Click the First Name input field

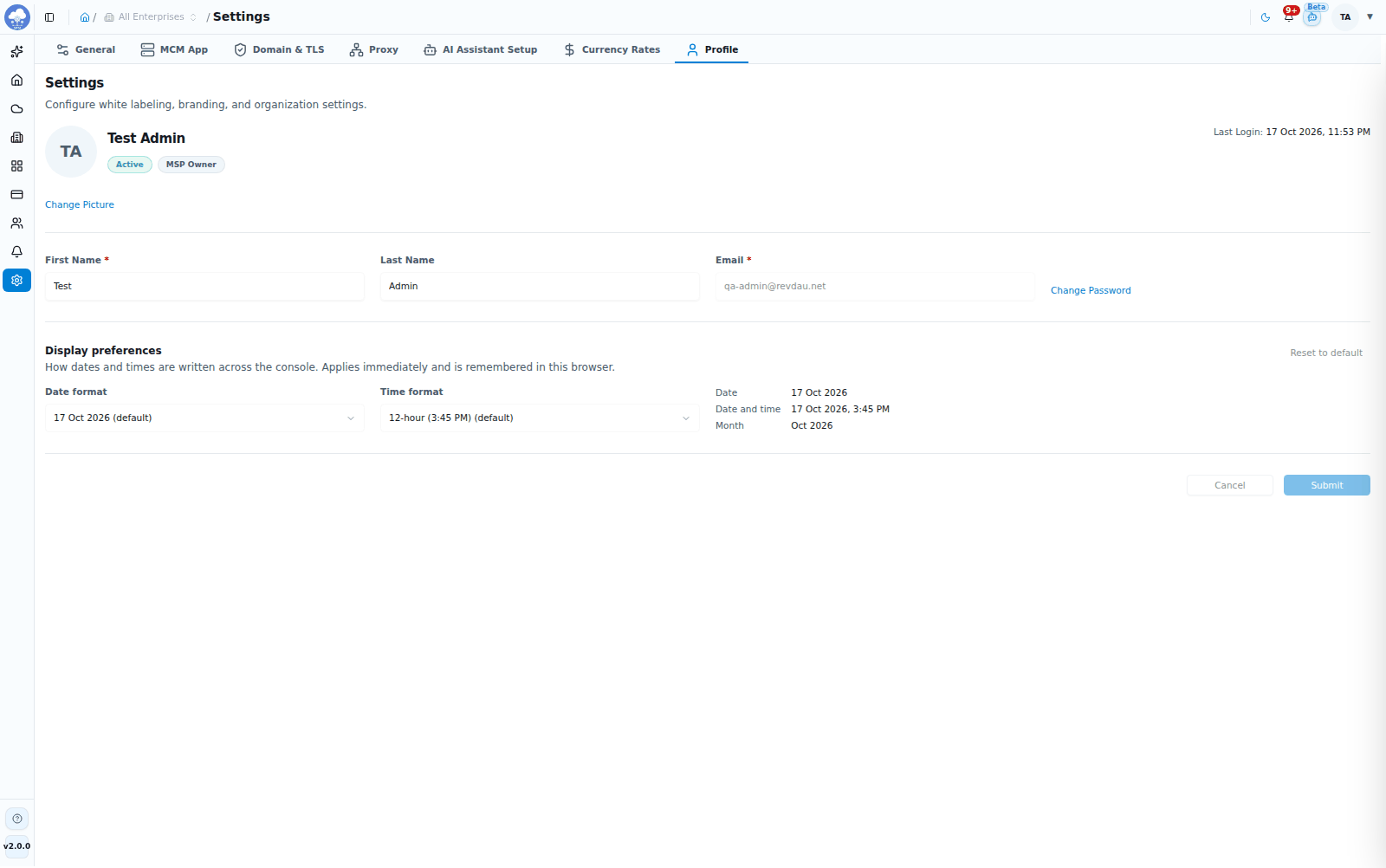tap(204, 287)
